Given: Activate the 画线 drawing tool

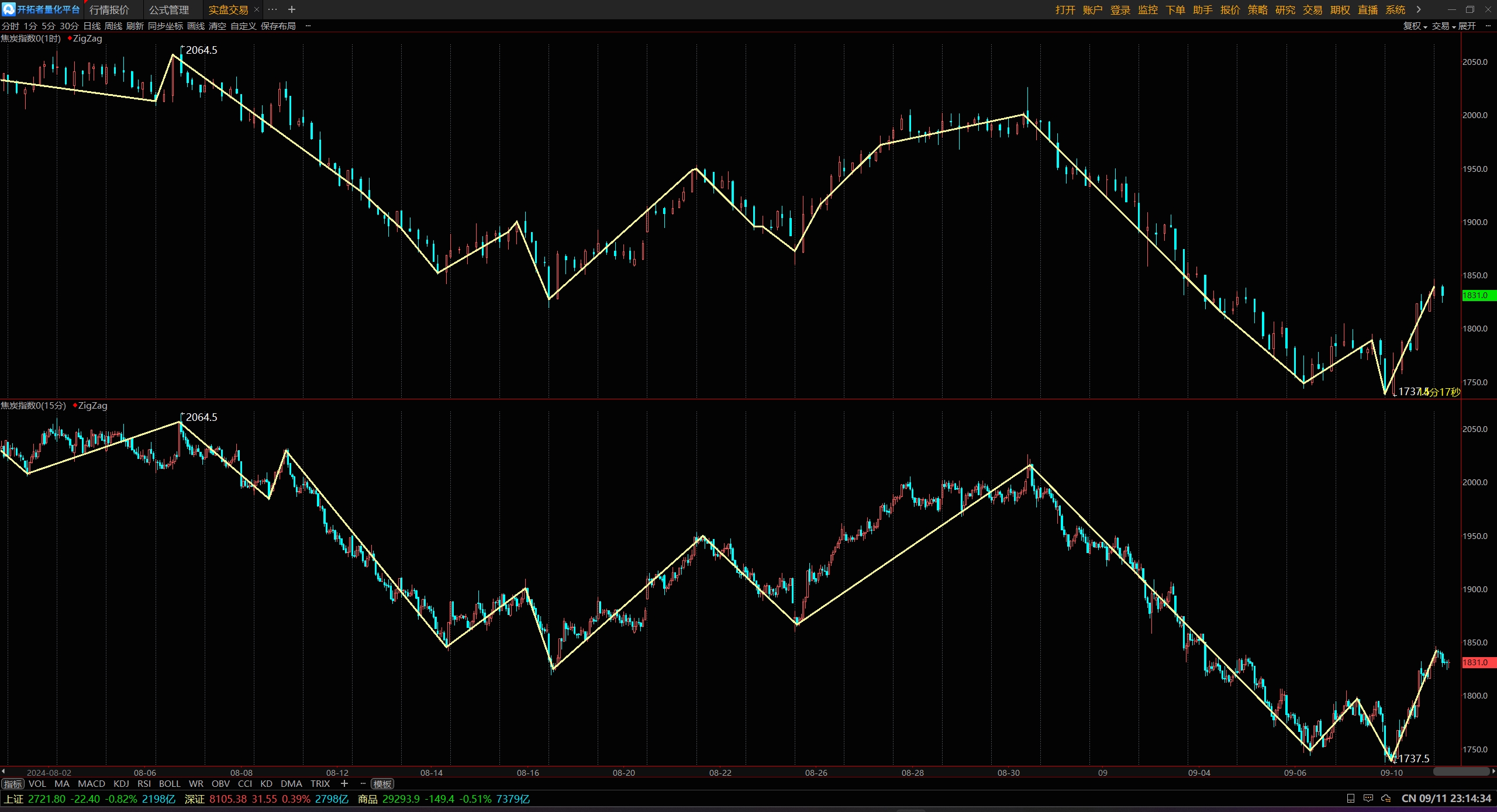Looking at the screenshot, I should coord(196,26).
